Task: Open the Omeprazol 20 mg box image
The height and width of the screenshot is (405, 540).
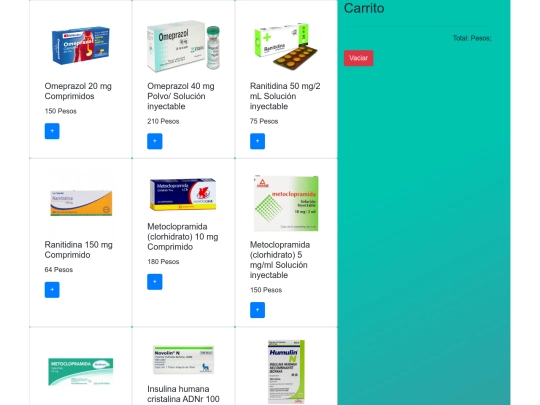Action: (81, 45)
